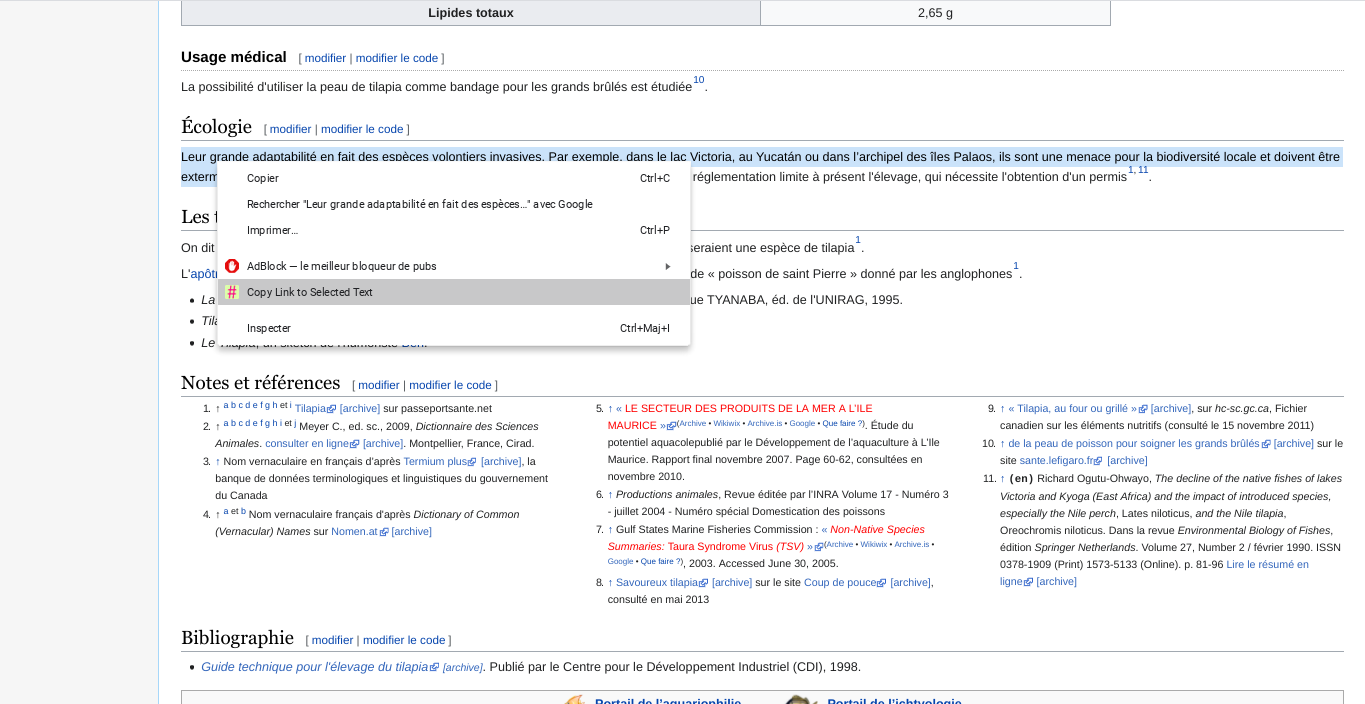
Task: Click the Notes et références heading text
Action: (x=261, y=383)
